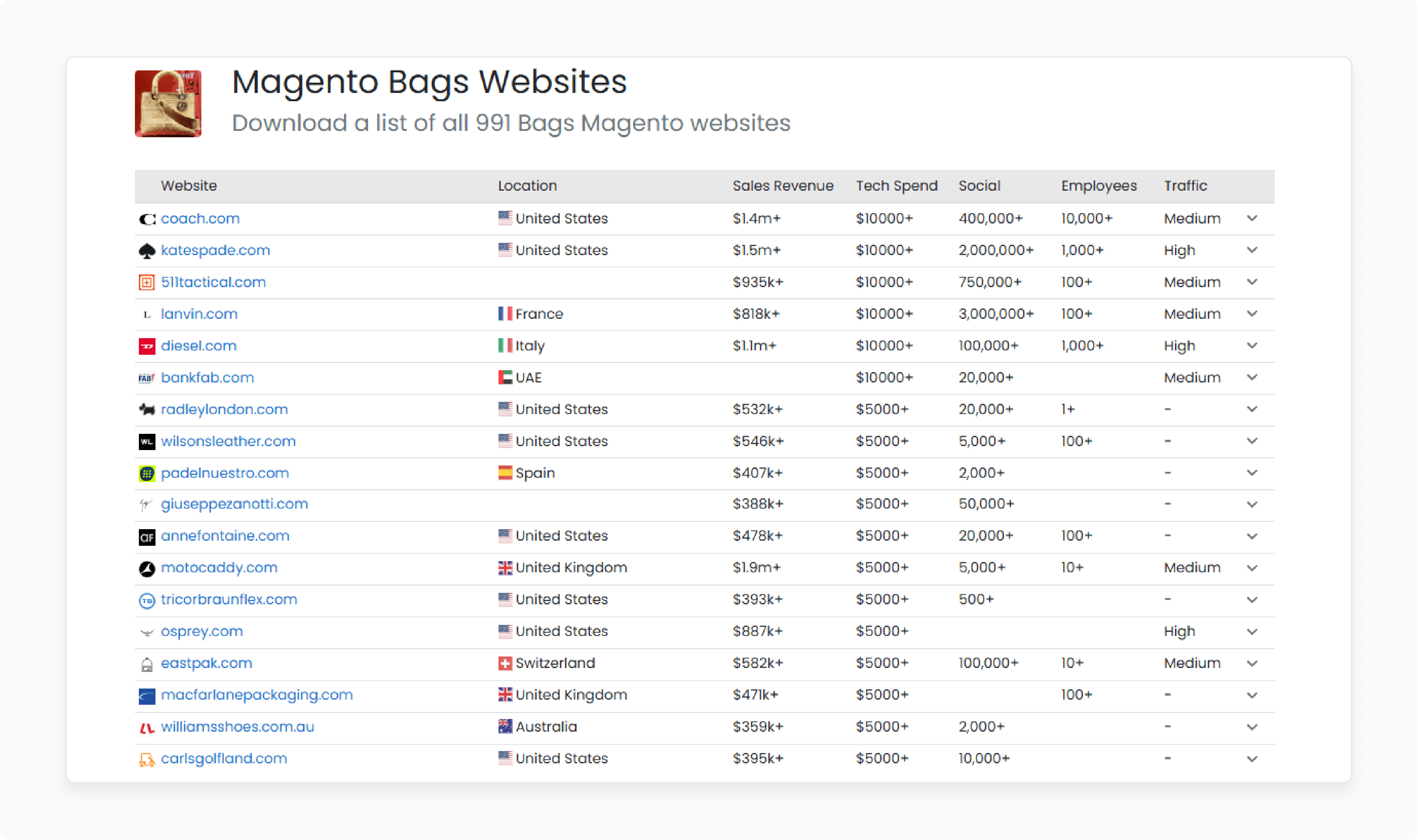Click the 'Magento Bags Websites' heading

click(429, 82)
